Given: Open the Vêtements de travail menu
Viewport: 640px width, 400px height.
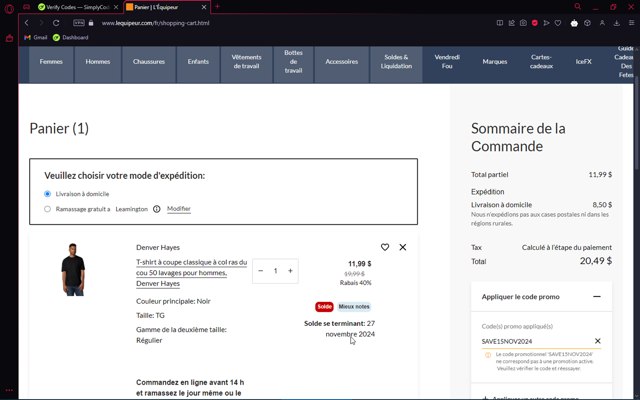Looking at the screenshot, I should [246, 62].
